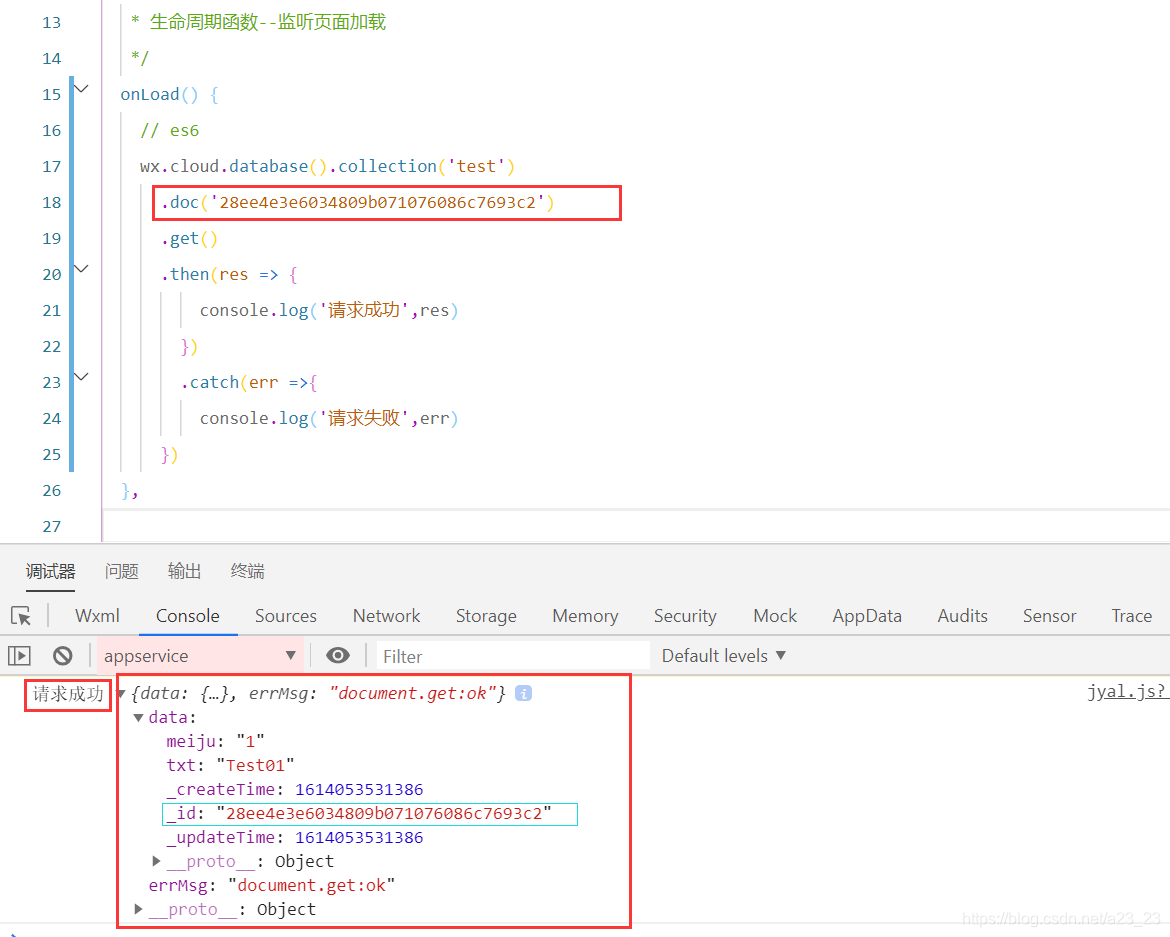Screen dimensions: 1170x937
Task: Click the meiju: "1" property
Action: [216, 742]
